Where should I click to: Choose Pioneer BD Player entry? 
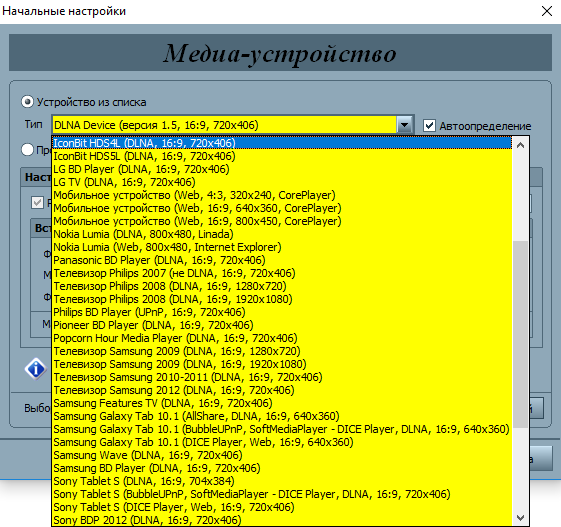(x=282, y=325)
